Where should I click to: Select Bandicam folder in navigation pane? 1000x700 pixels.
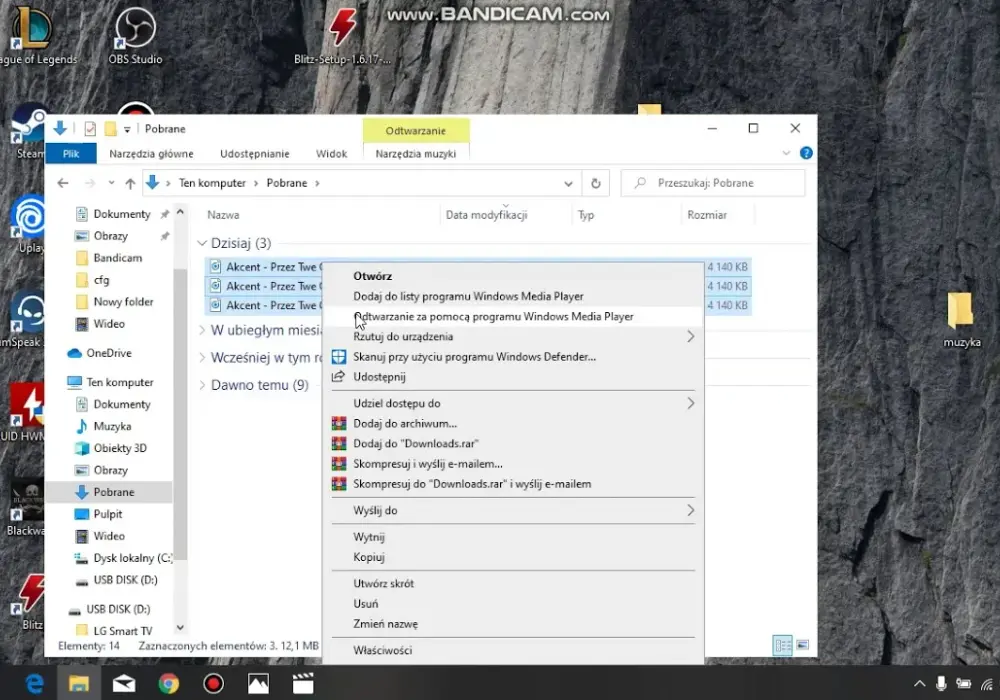coord(117,258)
